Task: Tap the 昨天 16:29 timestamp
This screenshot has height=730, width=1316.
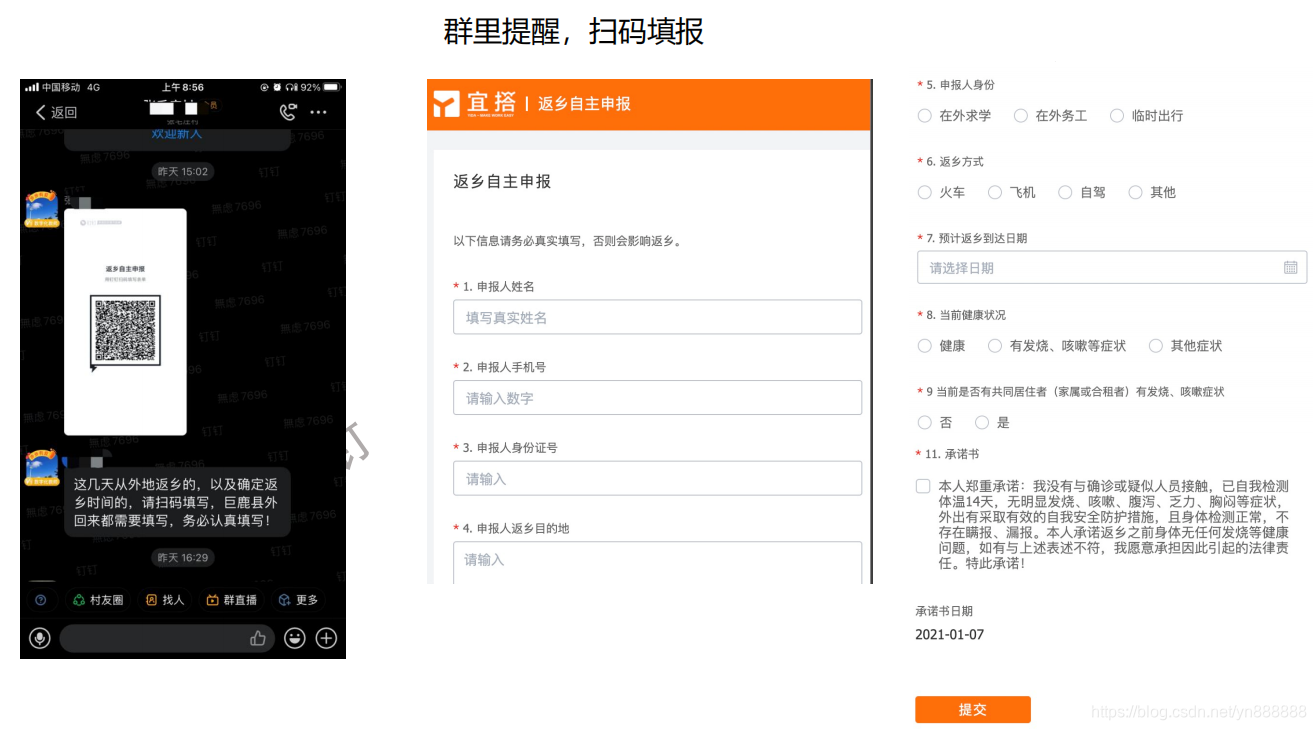Action: 183,557
